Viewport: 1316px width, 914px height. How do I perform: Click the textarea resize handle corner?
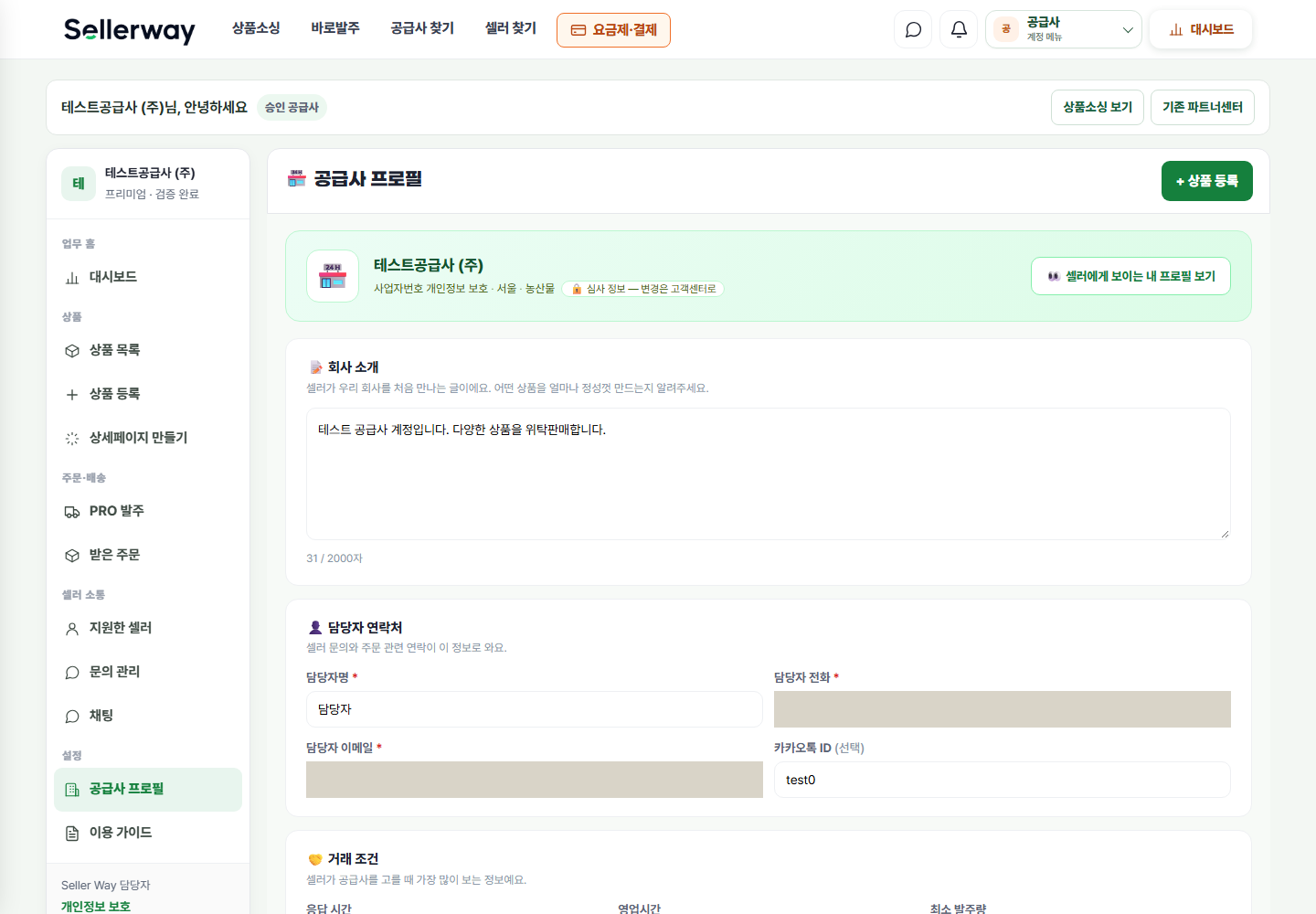1225,534
